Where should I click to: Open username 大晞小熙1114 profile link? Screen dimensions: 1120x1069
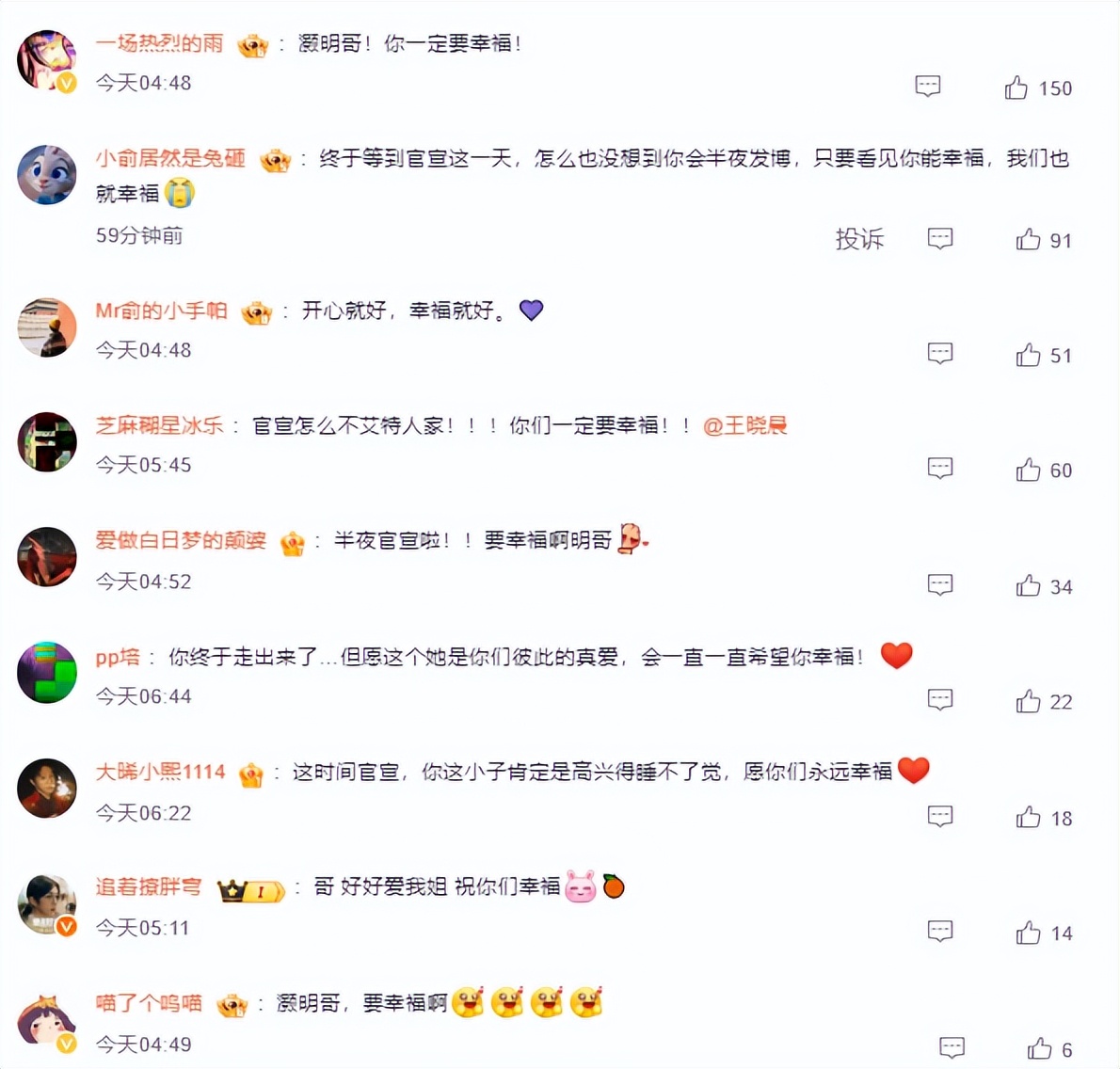(x=161, y=772)
